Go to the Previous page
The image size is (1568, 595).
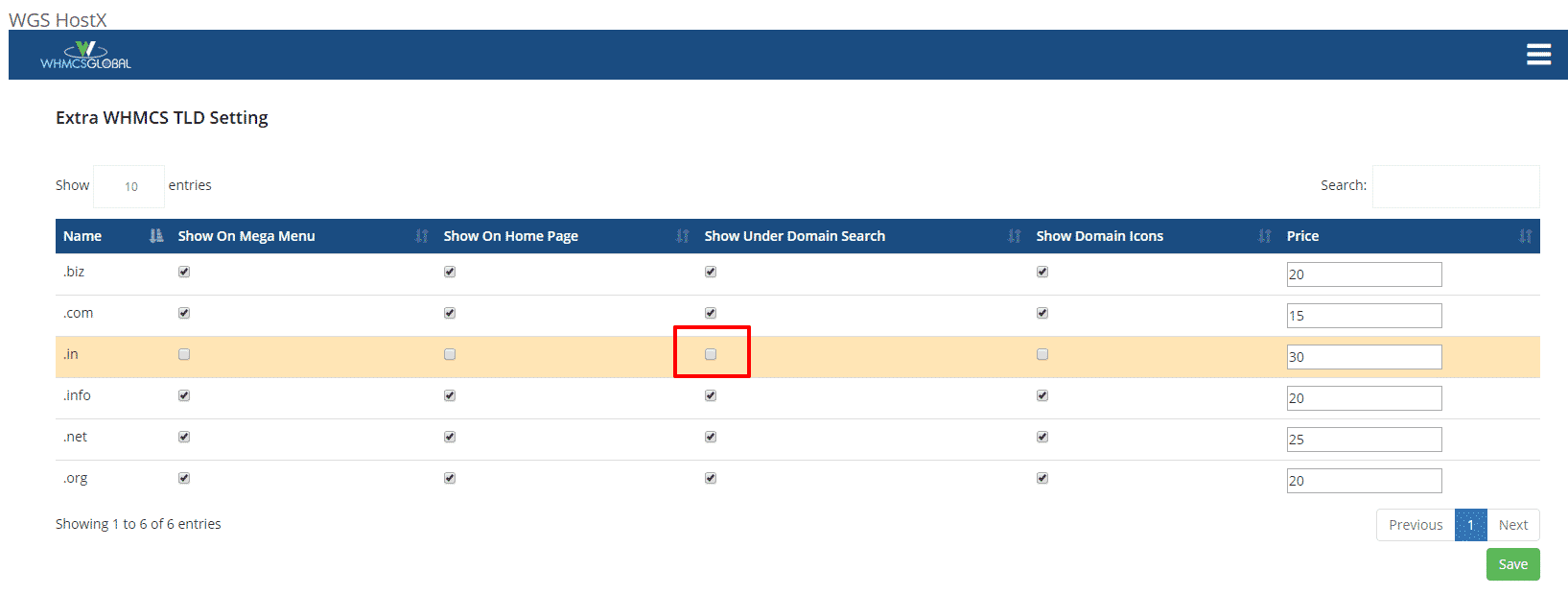pos(1415,525)
